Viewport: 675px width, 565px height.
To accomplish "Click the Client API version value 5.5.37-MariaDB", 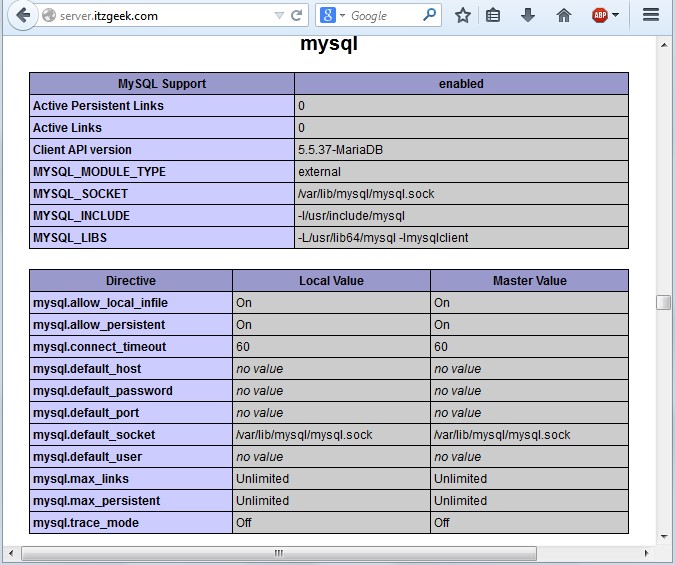I will [340, 150].
